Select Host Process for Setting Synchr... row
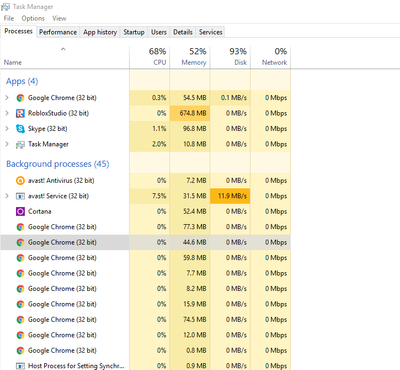The image size is (400, 370). 146,366
